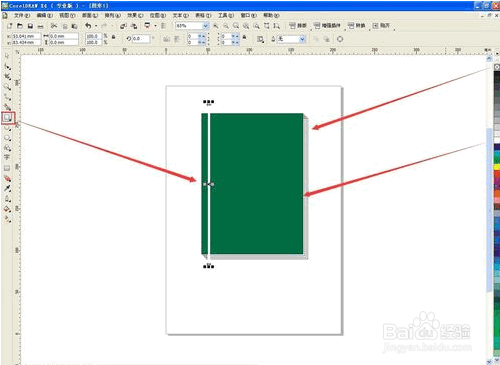
Task: Click the 转换 toolbar button
Action: coord(356,26)
